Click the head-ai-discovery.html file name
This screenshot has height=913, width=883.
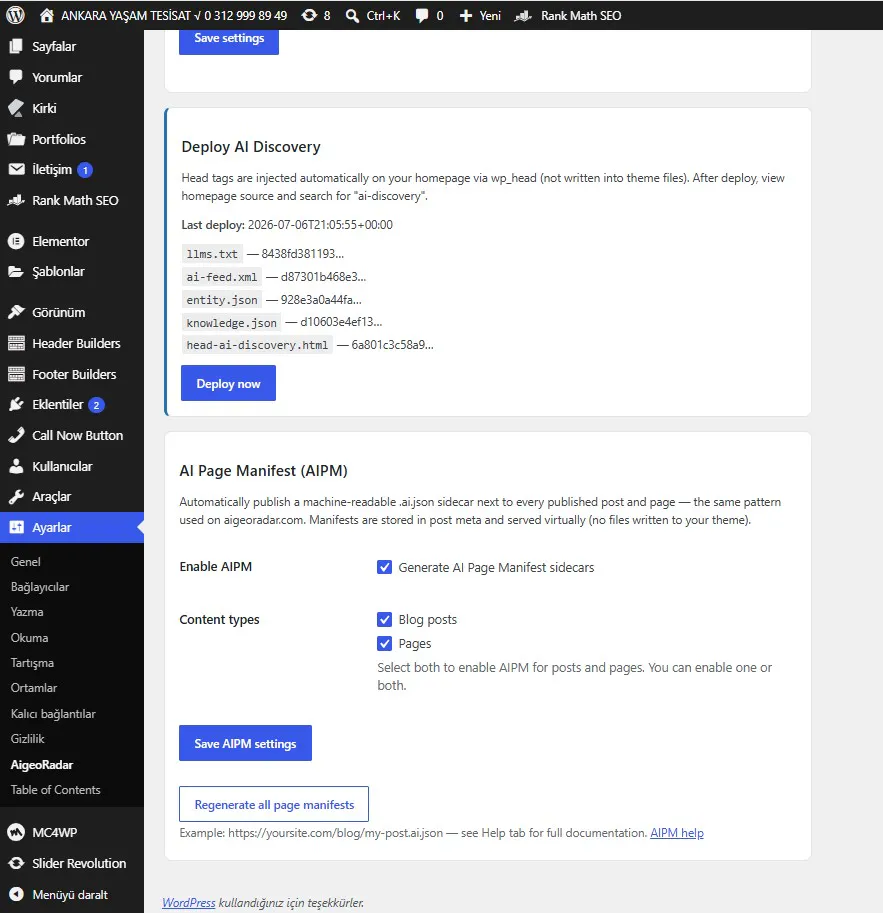[x=257, y=345]
